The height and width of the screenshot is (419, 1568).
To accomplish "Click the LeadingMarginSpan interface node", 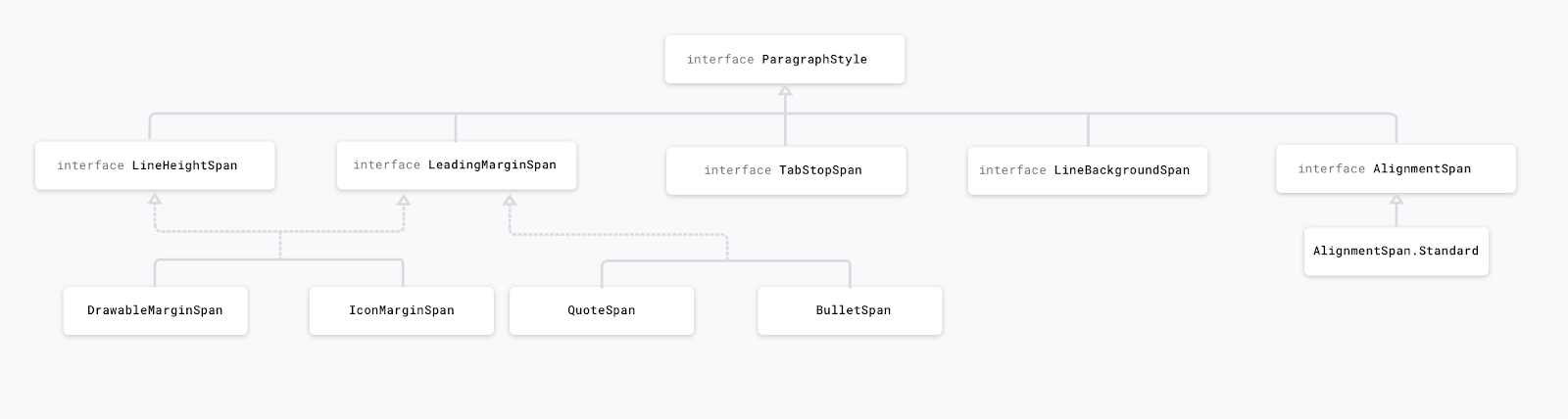I will click(x=456, y=165).
